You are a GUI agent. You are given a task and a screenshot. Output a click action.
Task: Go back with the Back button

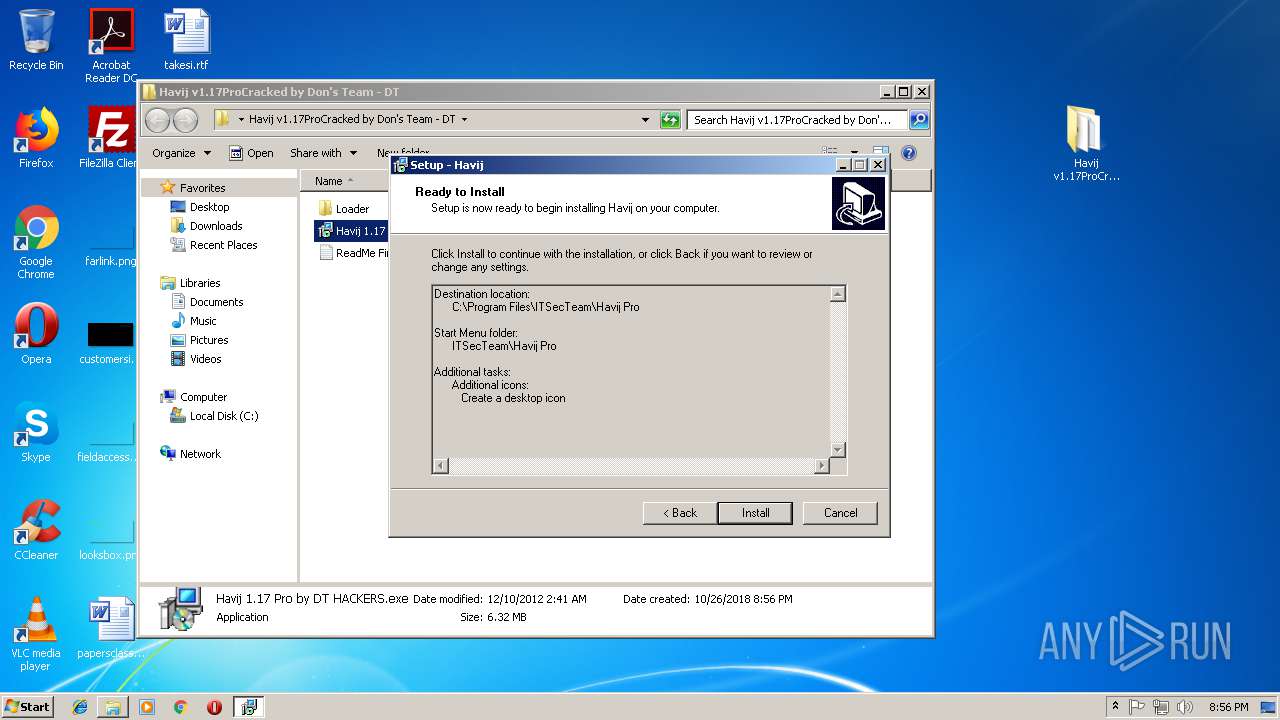click(x=679, y=513)
